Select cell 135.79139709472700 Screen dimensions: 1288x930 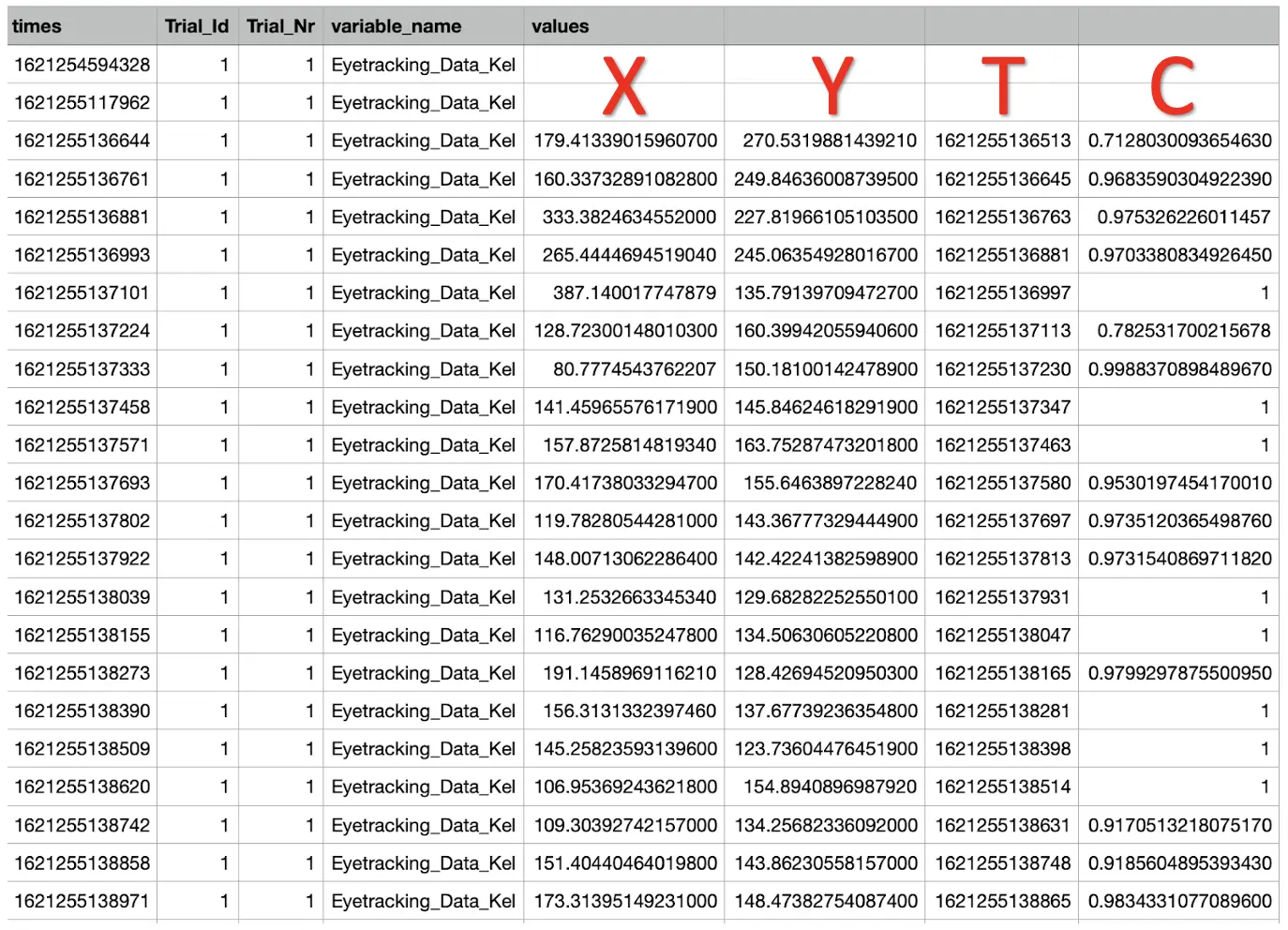pos(824,292)
